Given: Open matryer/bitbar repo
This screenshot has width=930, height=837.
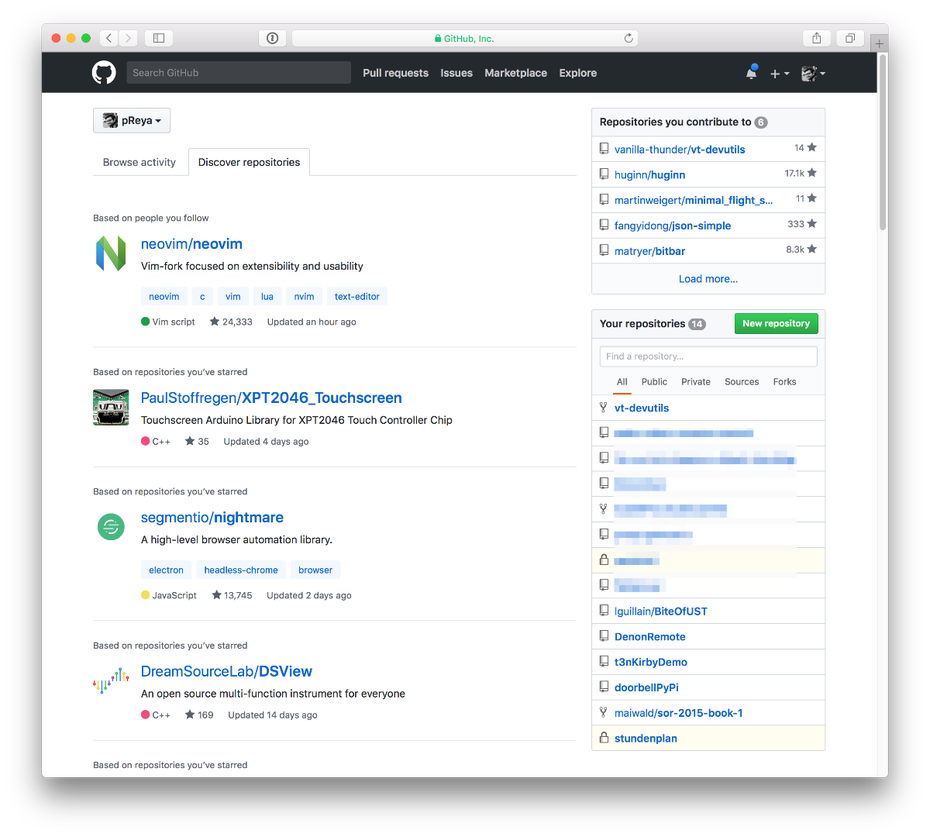Looking at the screenshot, I should click(x=649, y=252).
